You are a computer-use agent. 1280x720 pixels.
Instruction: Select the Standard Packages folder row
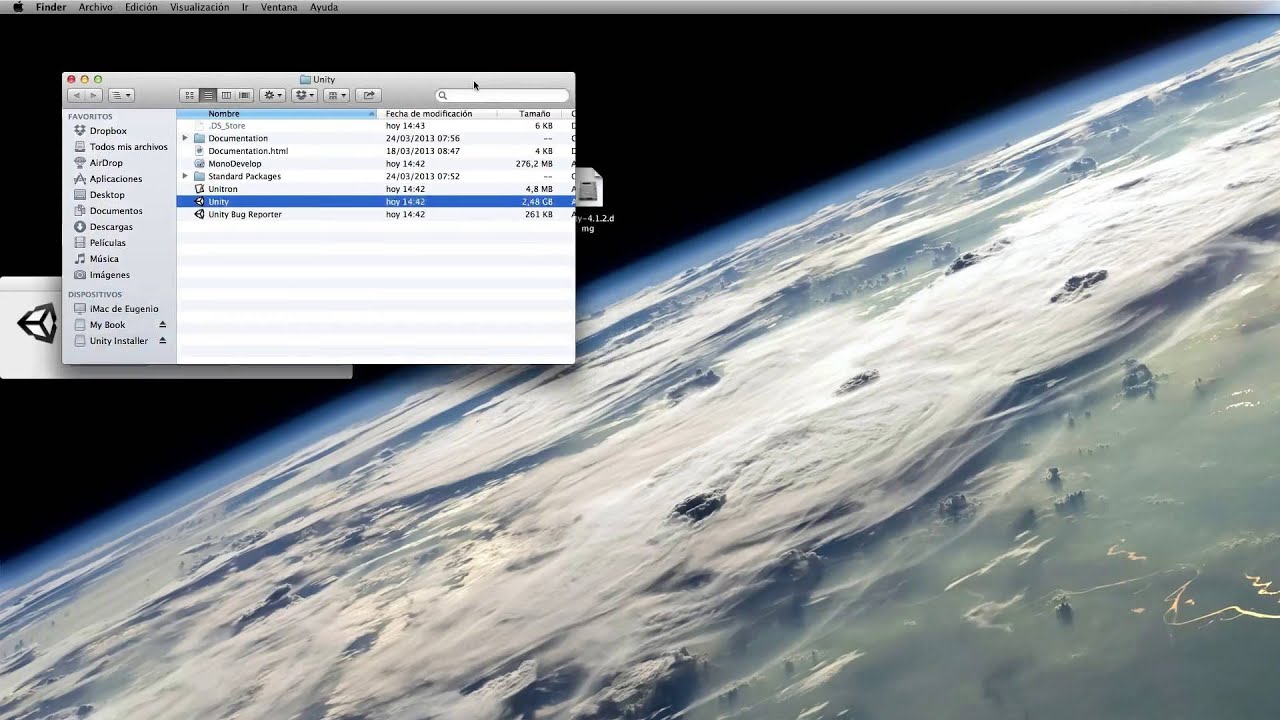pos(375,176)
